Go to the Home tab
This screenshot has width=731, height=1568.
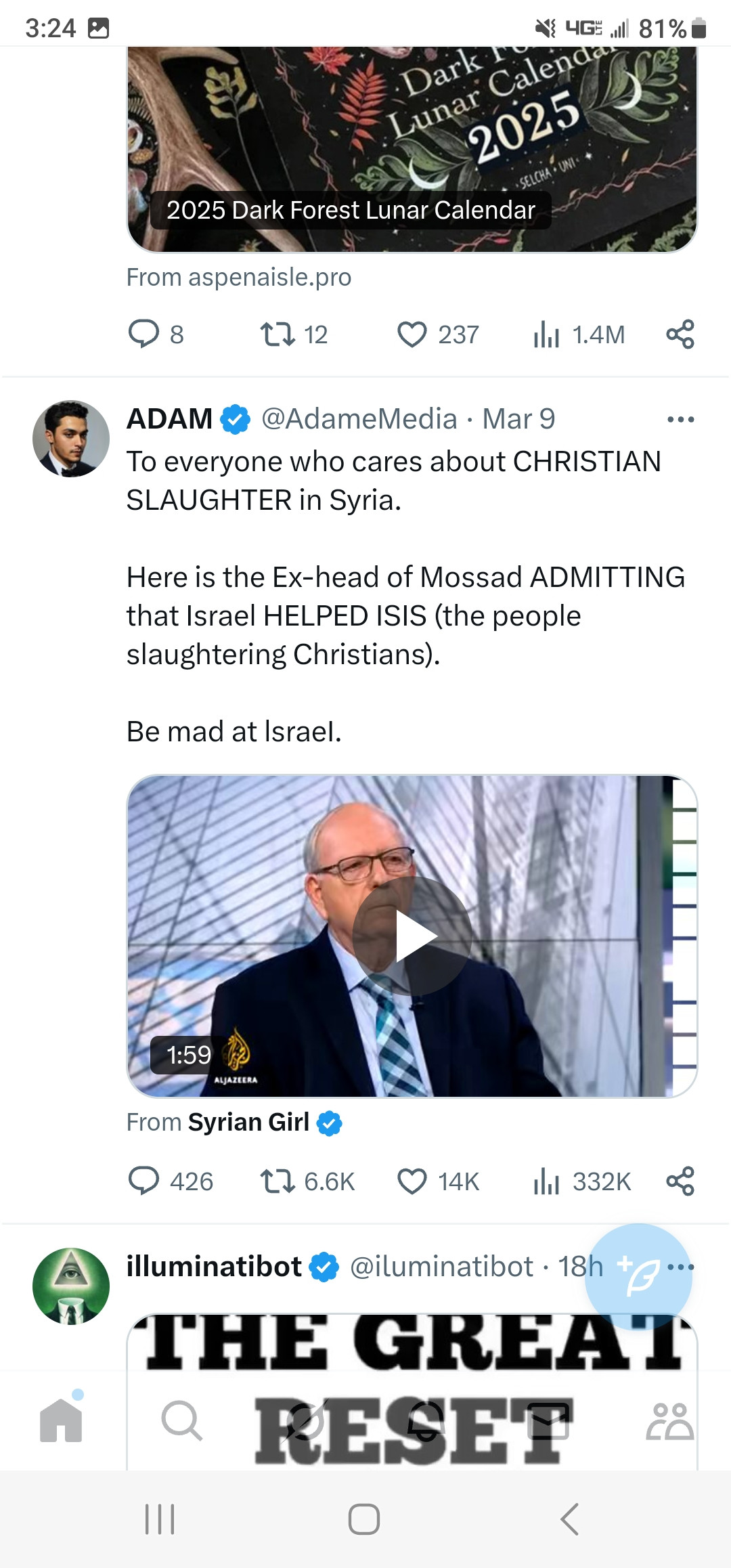(61, 1420)
